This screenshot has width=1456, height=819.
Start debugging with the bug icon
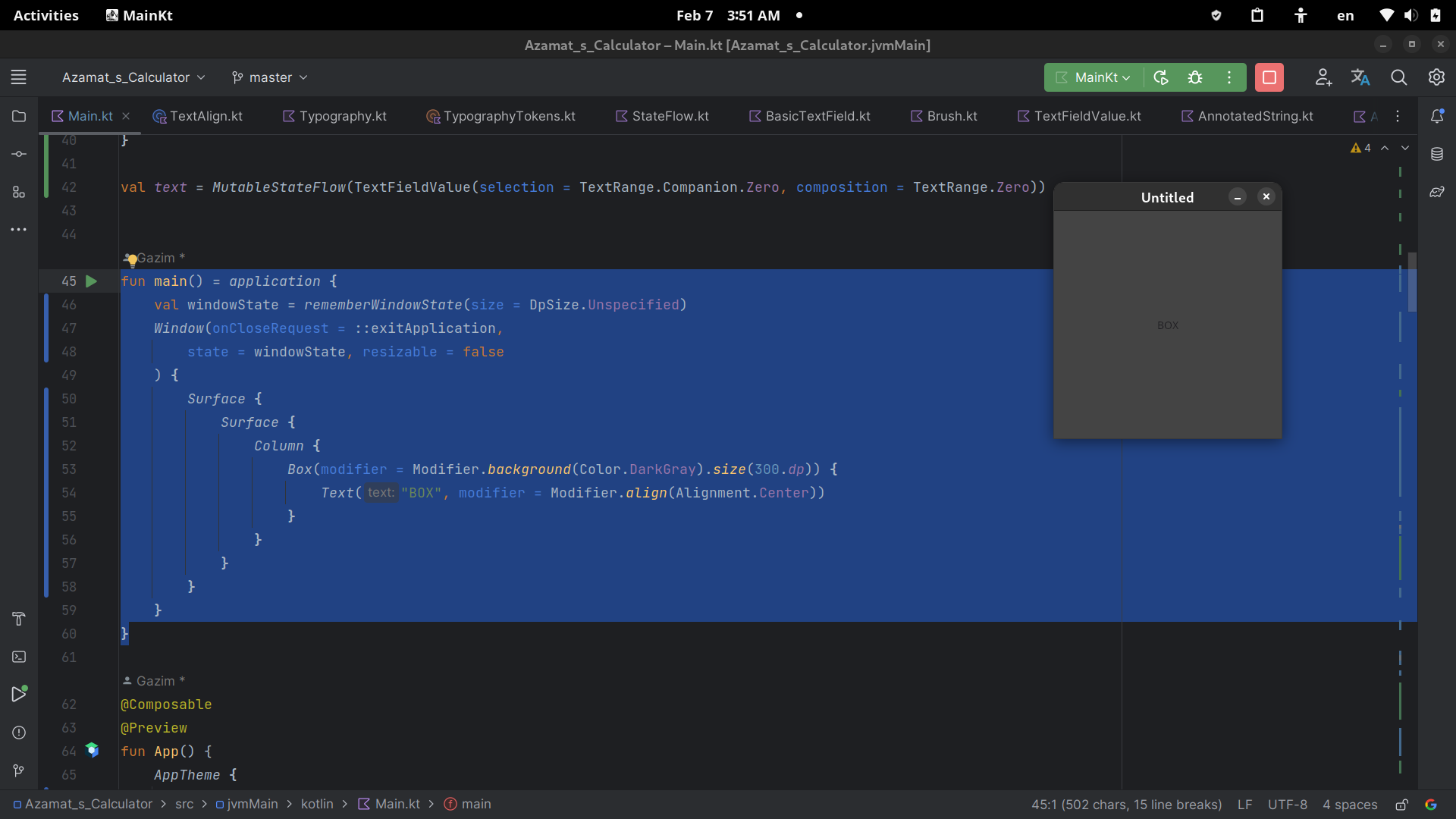pos(1196,77)
